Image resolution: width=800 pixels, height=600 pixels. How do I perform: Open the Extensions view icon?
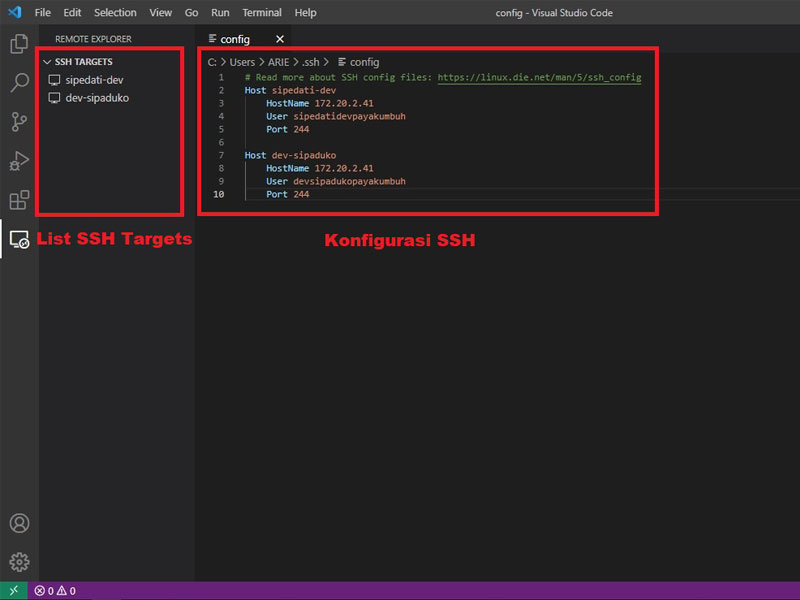(19, 199)
